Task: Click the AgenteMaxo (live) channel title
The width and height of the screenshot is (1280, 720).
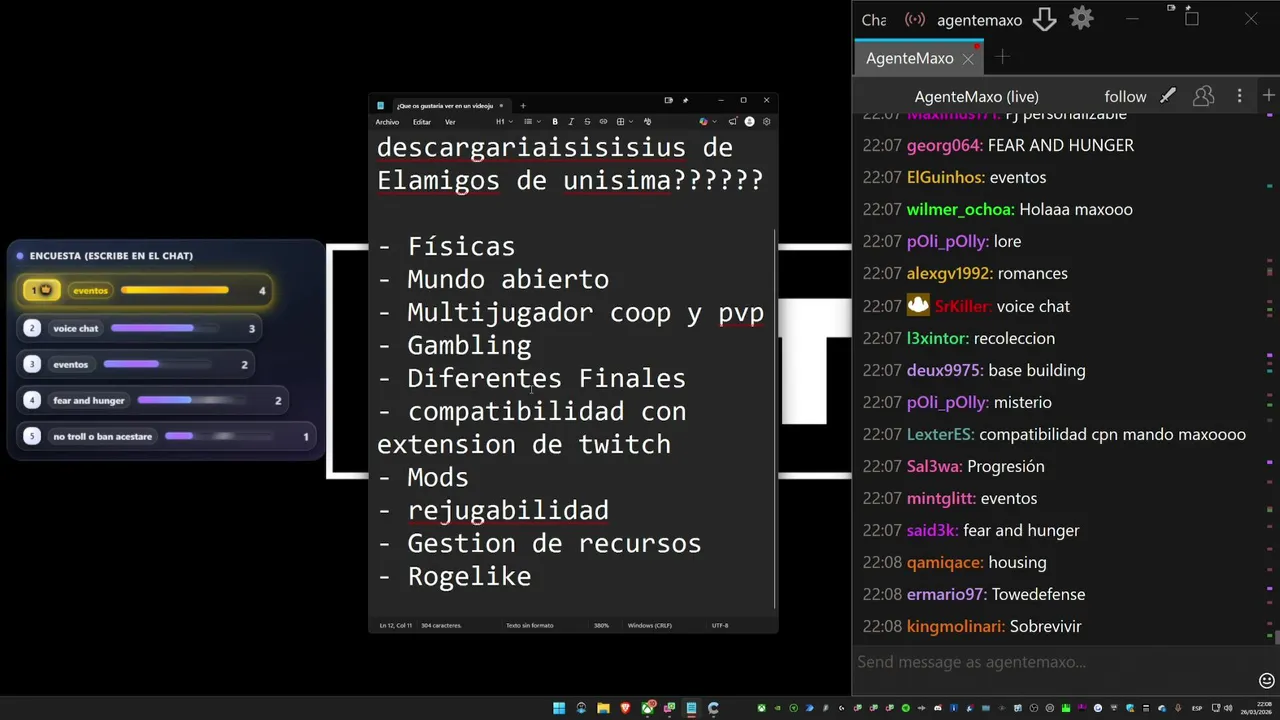Action: [x=976, y=97]
